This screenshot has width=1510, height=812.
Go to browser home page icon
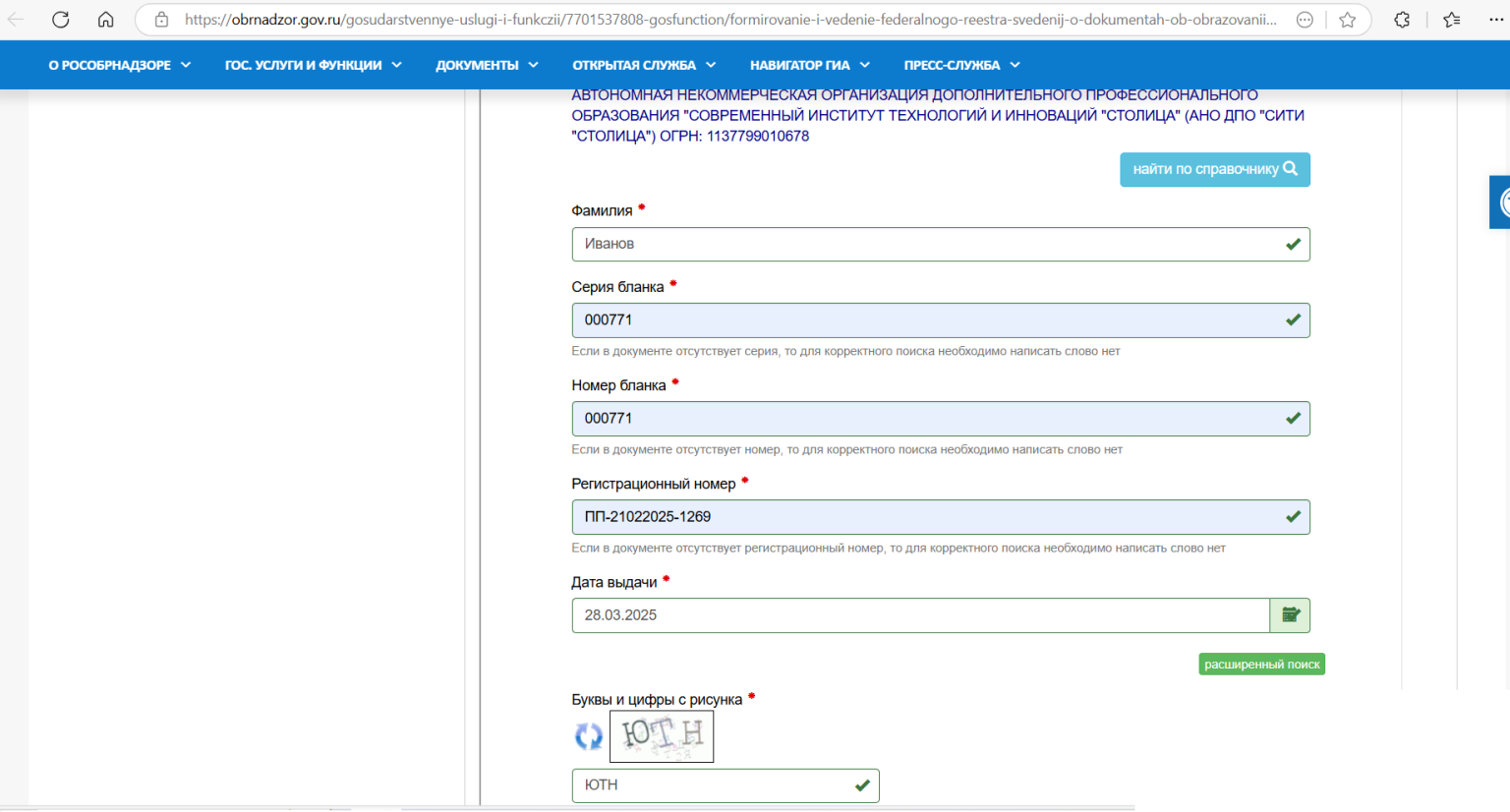pos(106,20)
